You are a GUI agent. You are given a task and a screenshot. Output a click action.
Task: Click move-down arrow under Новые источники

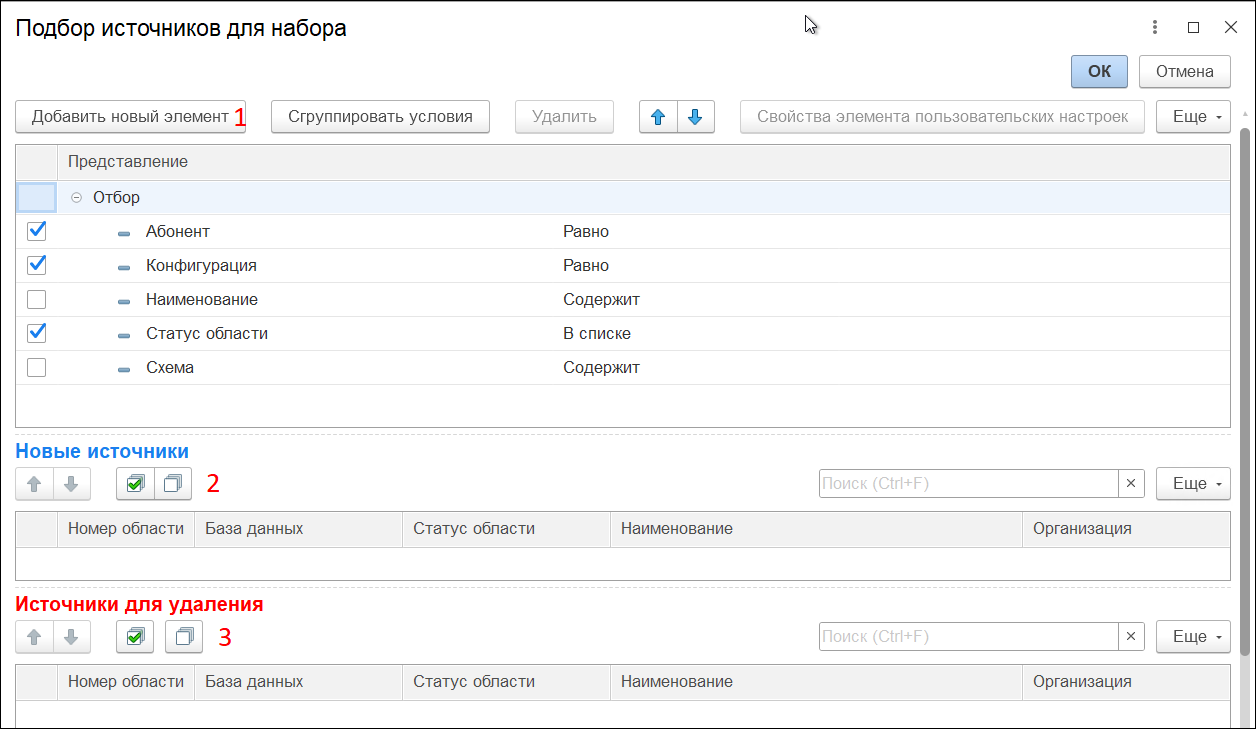(72, 484)
